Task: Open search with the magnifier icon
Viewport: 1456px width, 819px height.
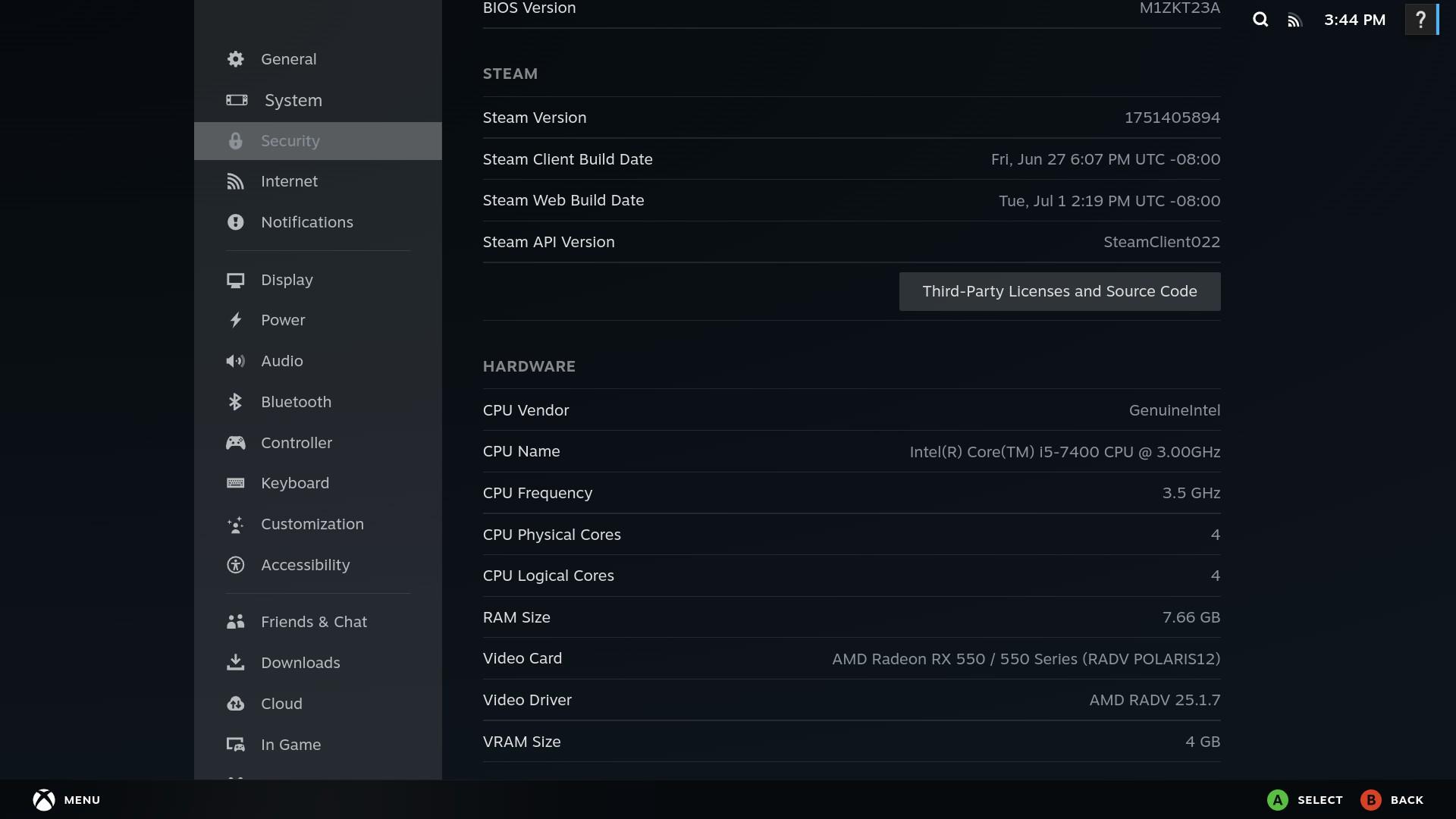Action: (x=1260, y=20)
